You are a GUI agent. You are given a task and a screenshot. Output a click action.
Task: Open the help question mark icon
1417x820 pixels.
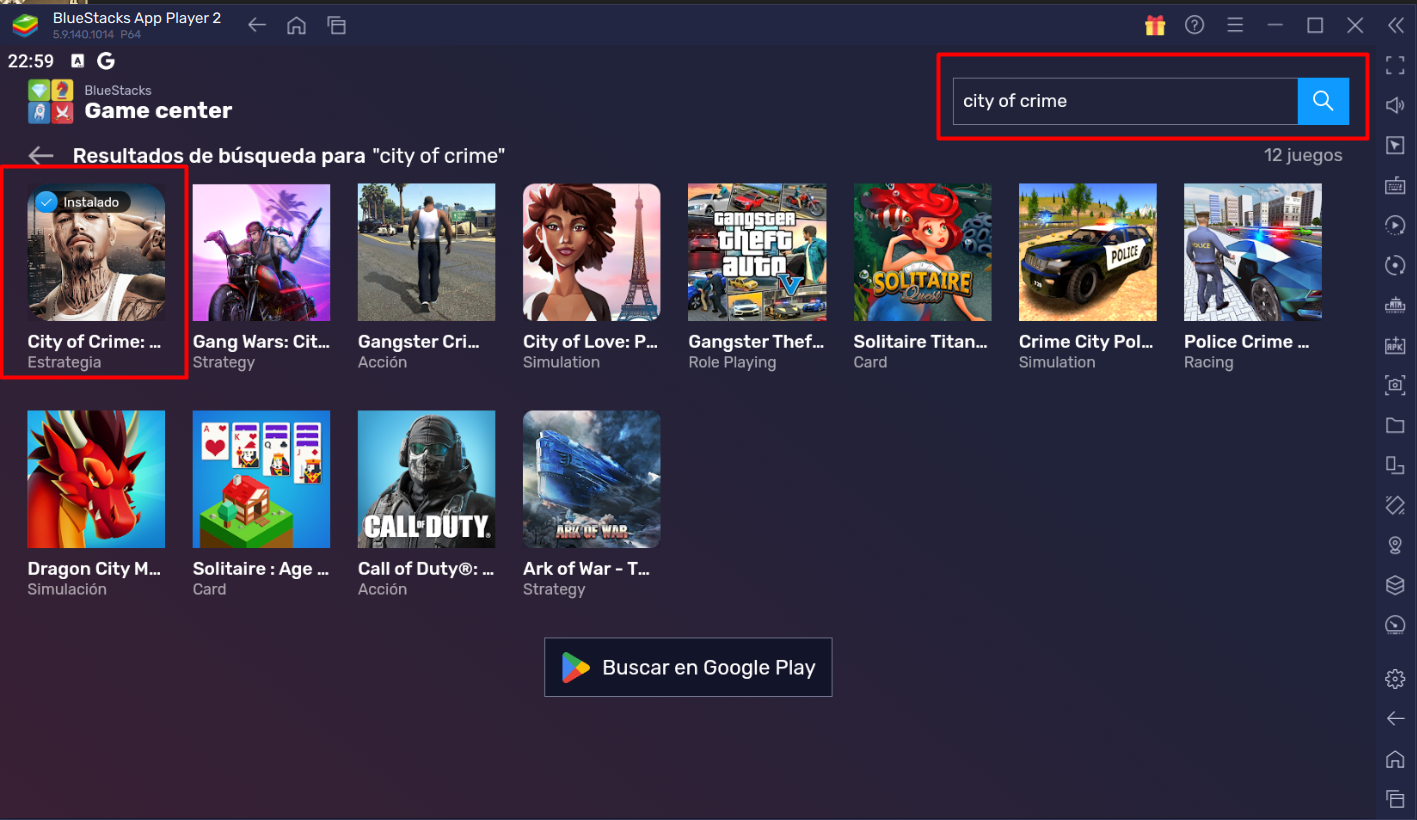click(x=1195, y=25)
